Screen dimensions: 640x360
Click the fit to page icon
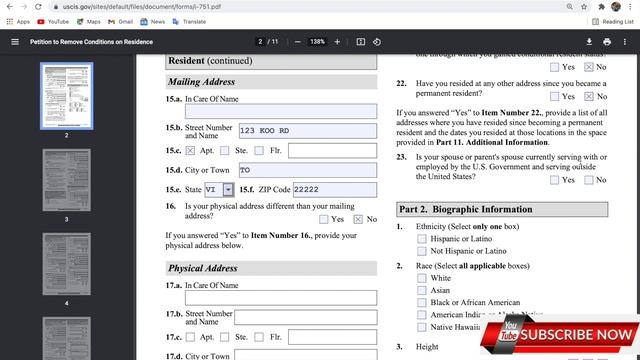pyautogui.click(x=360, y=42)
